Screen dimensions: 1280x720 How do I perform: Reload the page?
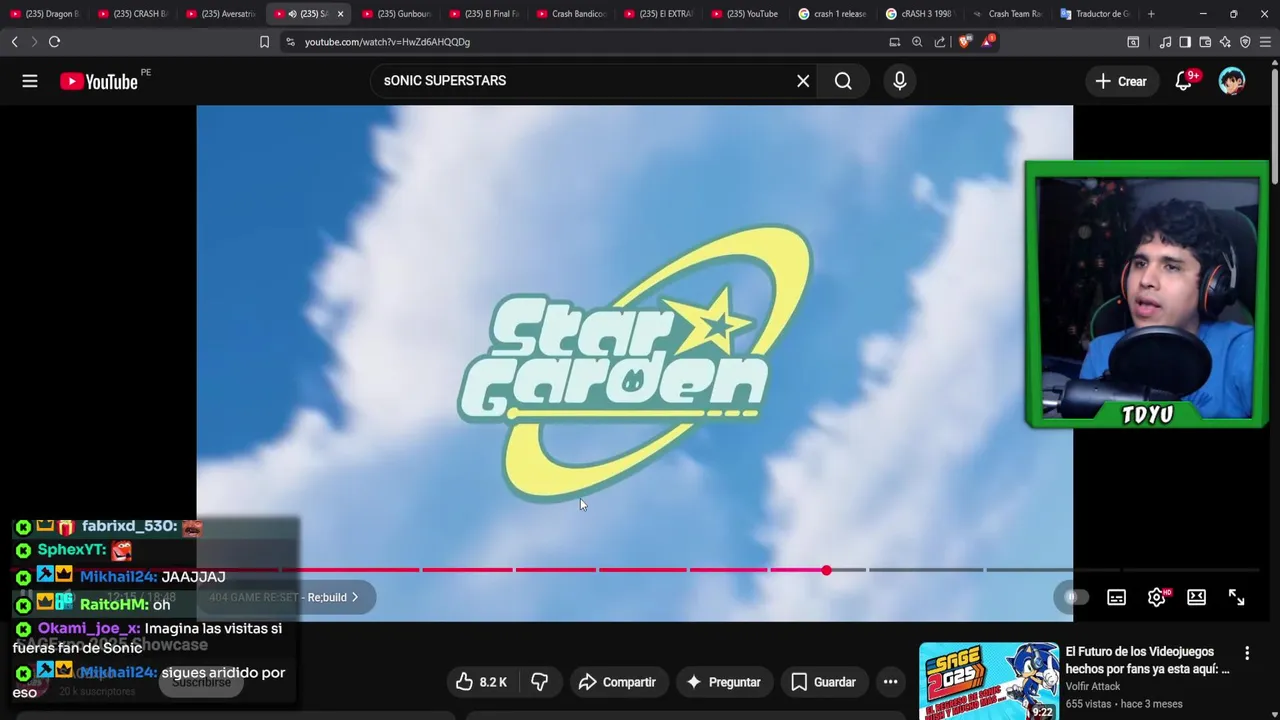click(x=54, y=42)
